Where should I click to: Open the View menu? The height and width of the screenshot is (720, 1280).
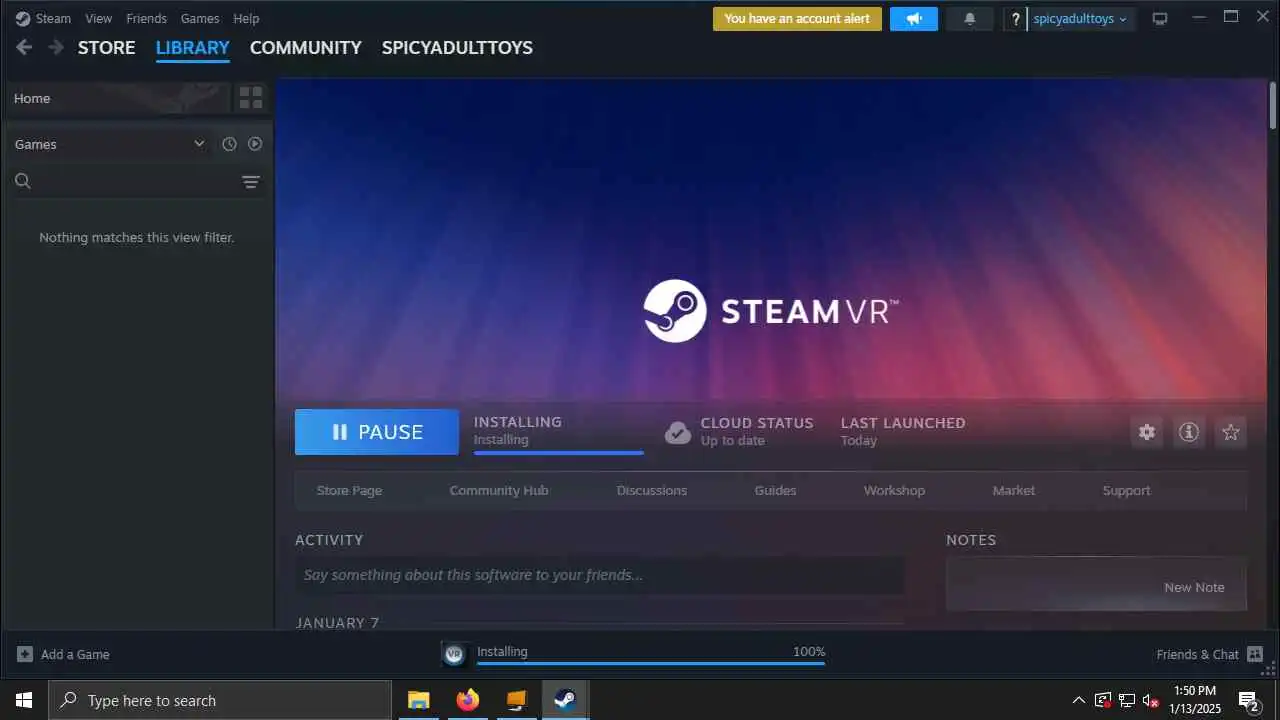click(x=99, y=18)
